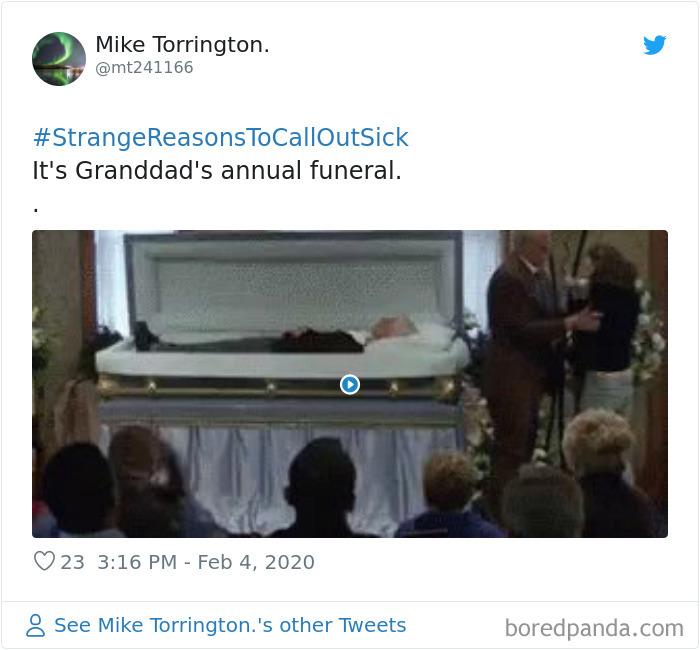Click the boredpanda.com watermark
This screenshot has height=650, width=700.
594,628
